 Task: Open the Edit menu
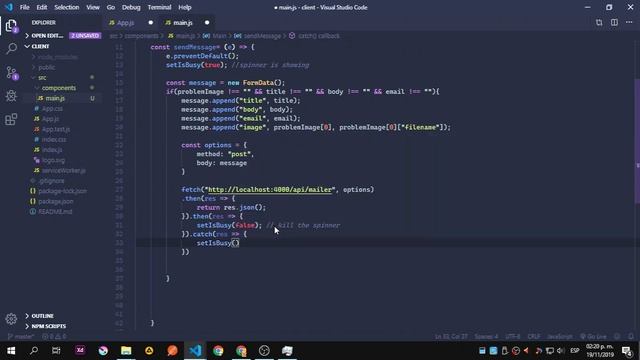coord(42,7)
